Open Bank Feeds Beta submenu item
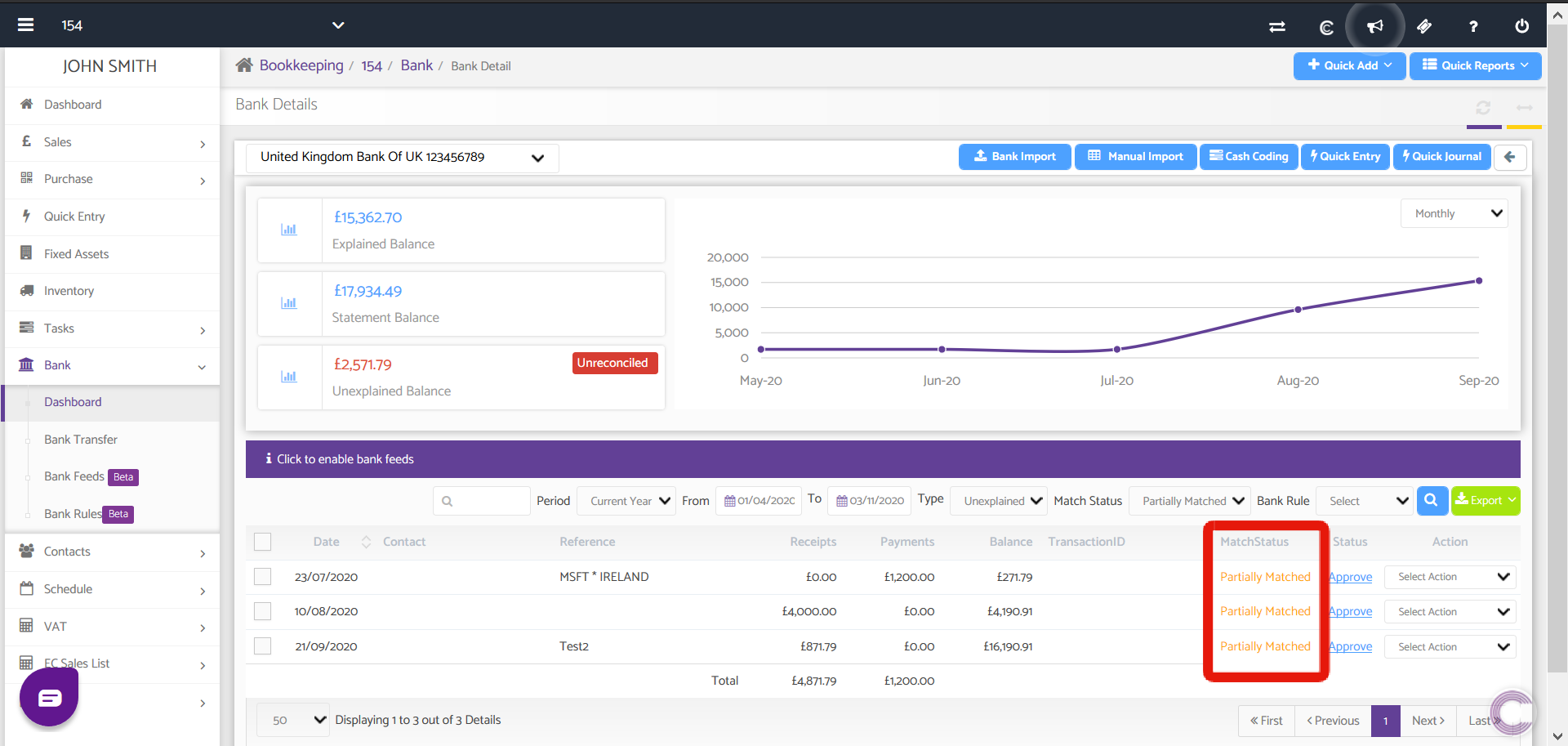 tap(91, 476)
